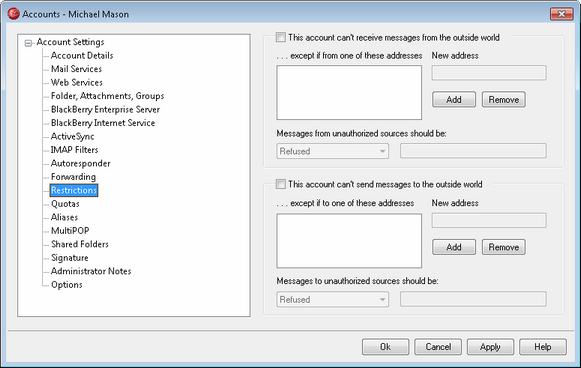Open the Mail Services settings page
The height and width of the screenshot is (368, 581).
[x=76, y=69]
